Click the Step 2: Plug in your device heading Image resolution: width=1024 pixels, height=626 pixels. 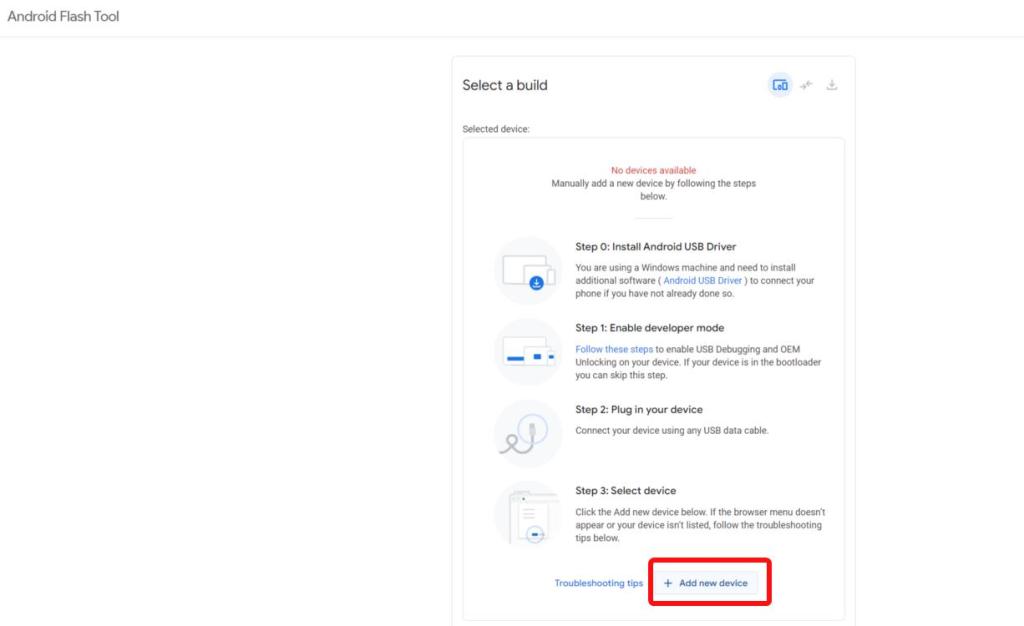tap(639, 409)
